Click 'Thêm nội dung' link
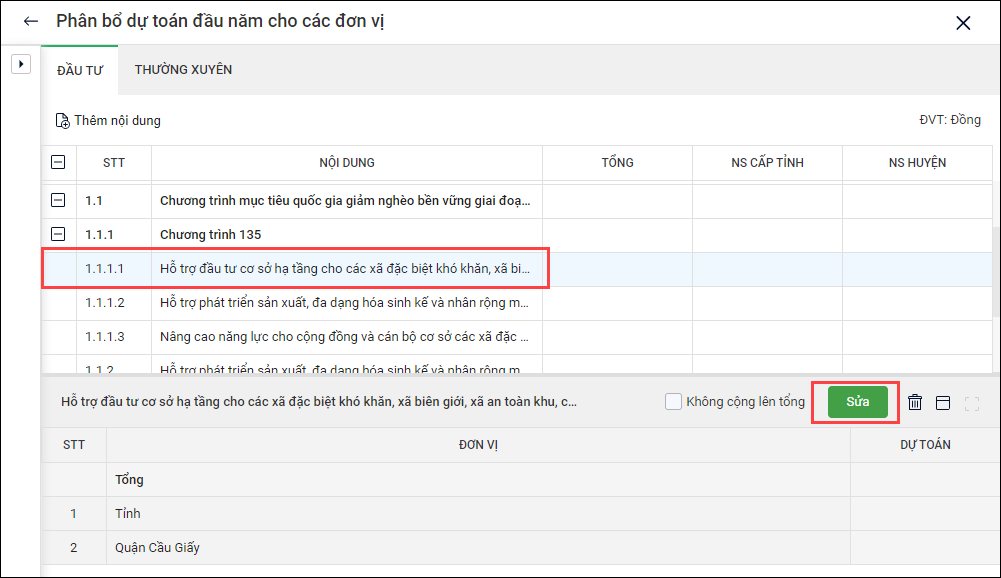 pyautogui.click(x=117, y=121)
